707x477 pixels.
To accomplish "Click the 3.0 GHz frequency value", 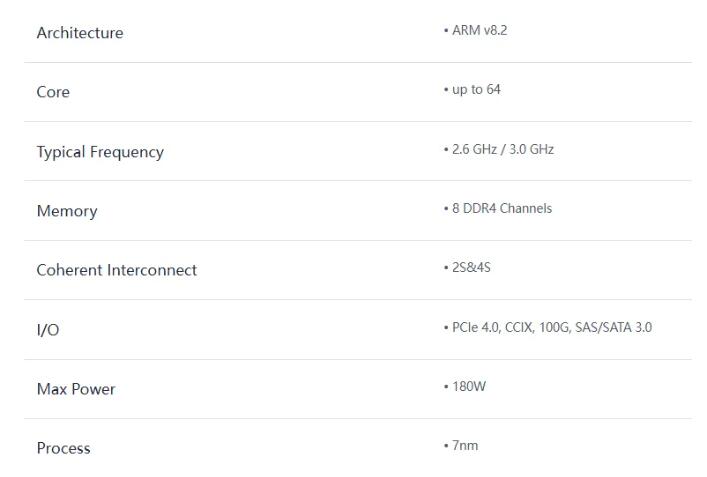I will point(531,149).
